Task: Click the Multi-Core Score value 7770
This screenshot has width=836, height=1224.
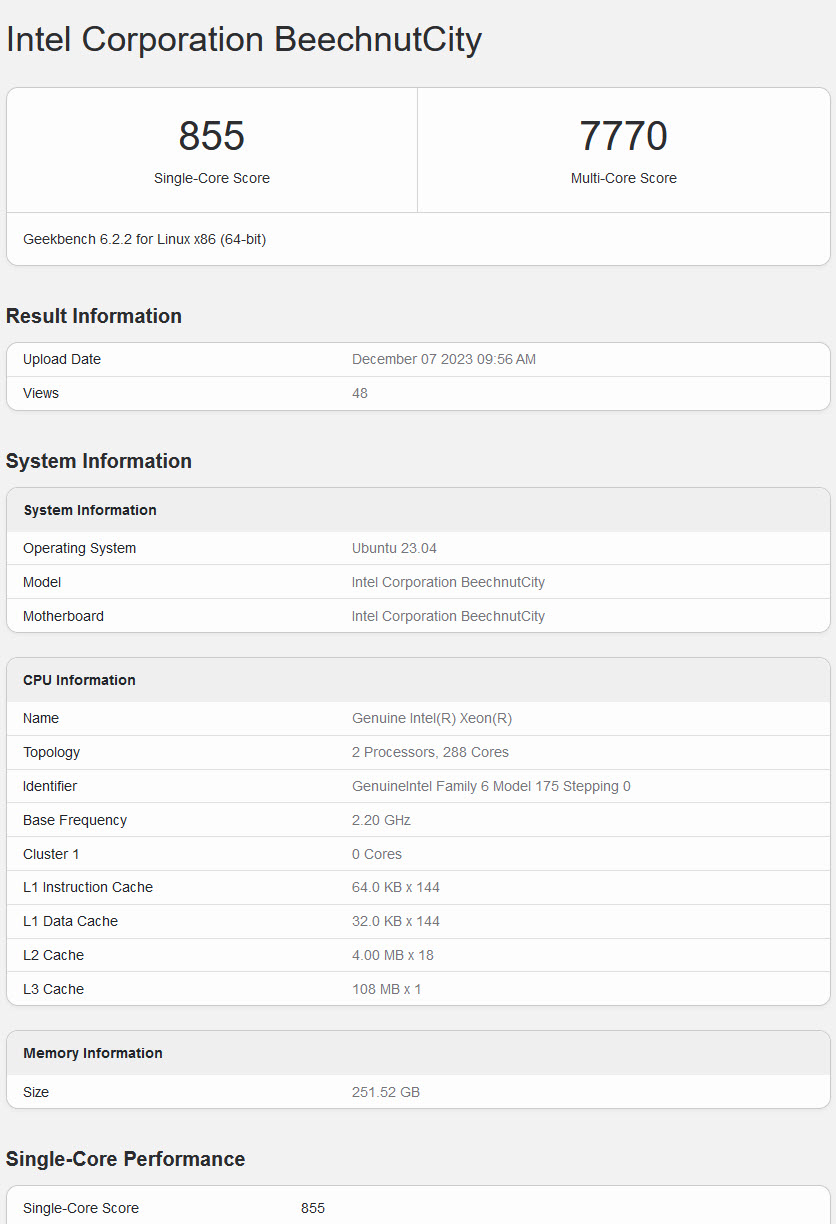Action: (624, 136)
